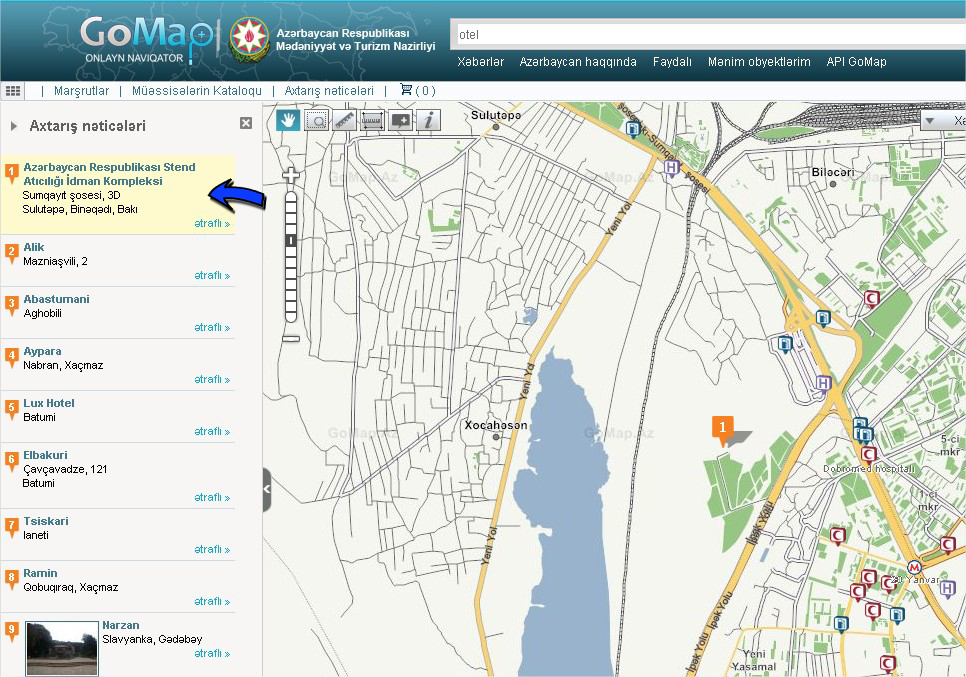Activate the zoom-to-area selection tool

pos(316,120)
